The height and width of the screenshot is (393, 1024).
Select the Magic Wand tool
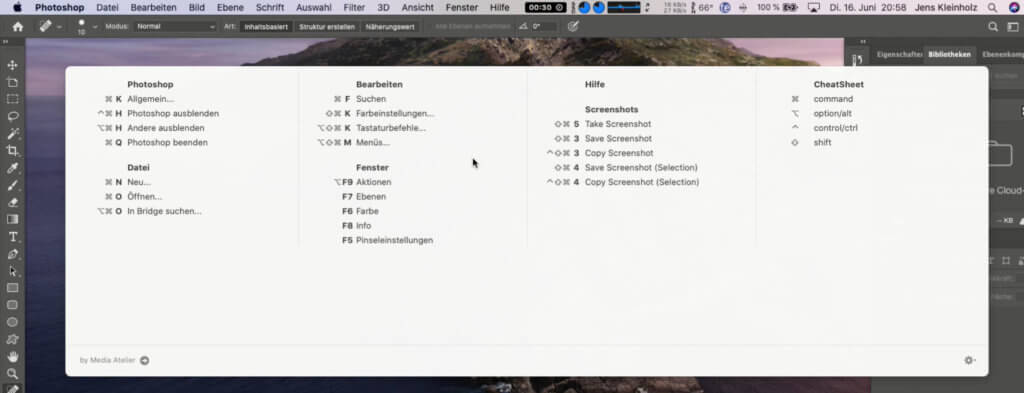12,134
